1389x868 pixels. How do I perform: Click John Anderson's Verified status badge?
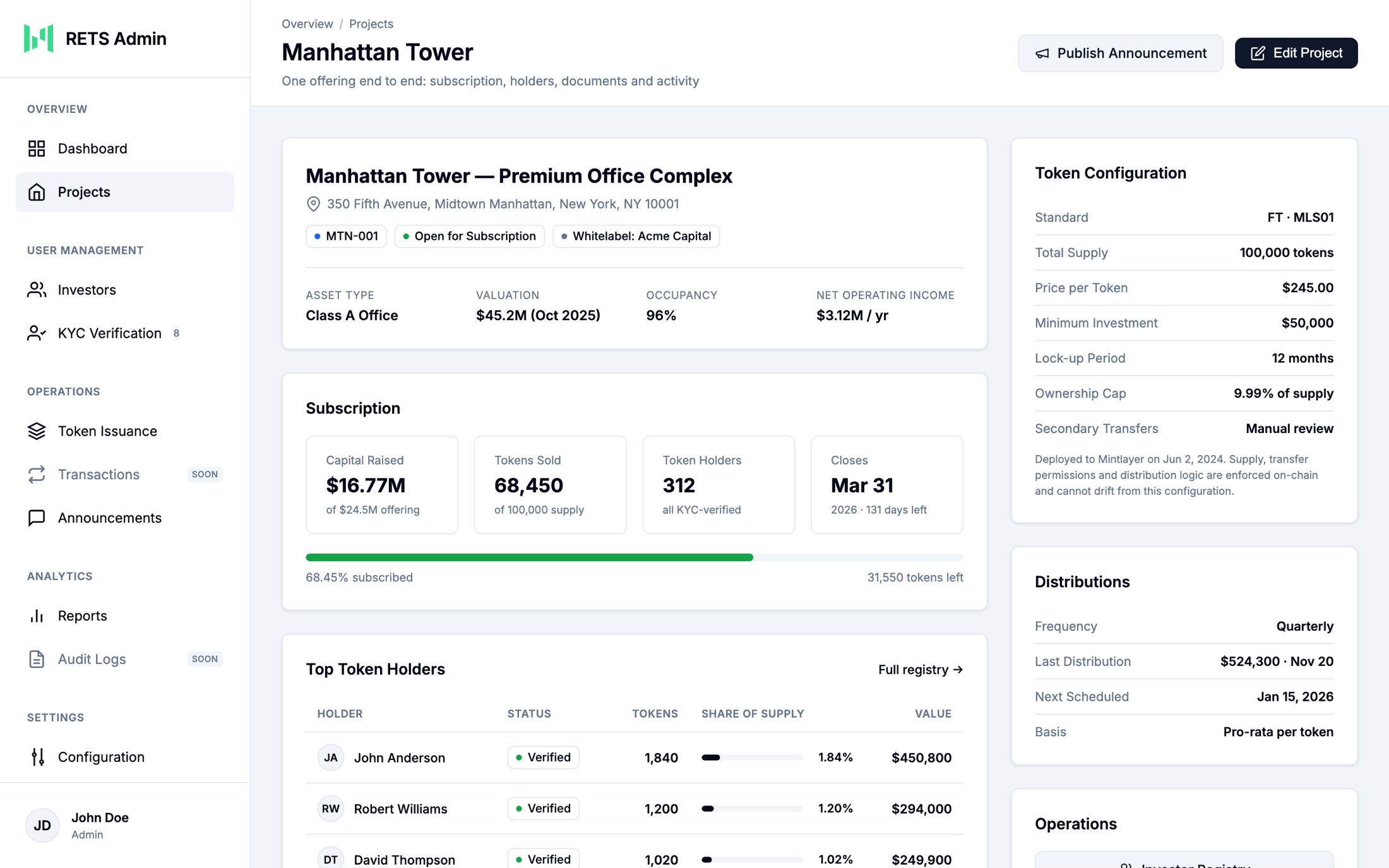pos(544,757)
